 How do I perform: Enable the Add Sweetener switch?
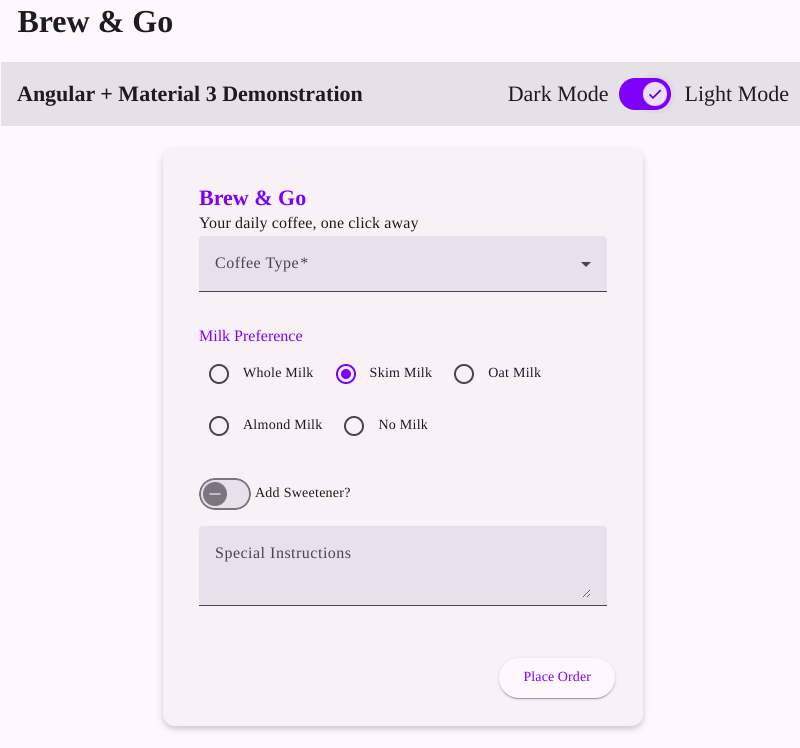point(225,493)
